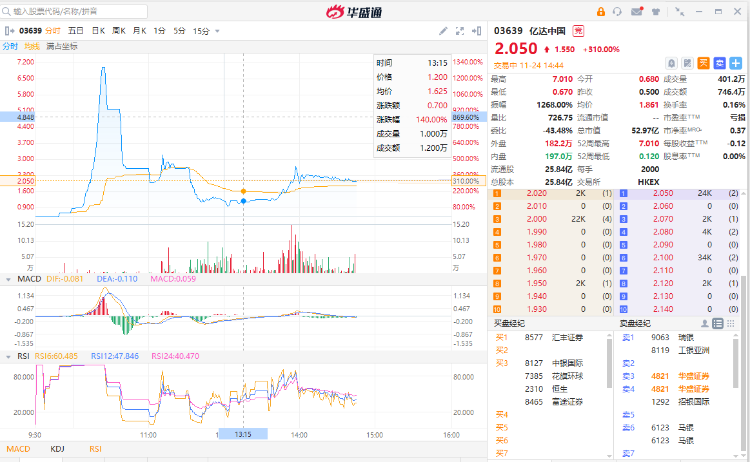Select the KDJ indicator tab
This screenshot has width=750, height=462.
click(57, 449)
